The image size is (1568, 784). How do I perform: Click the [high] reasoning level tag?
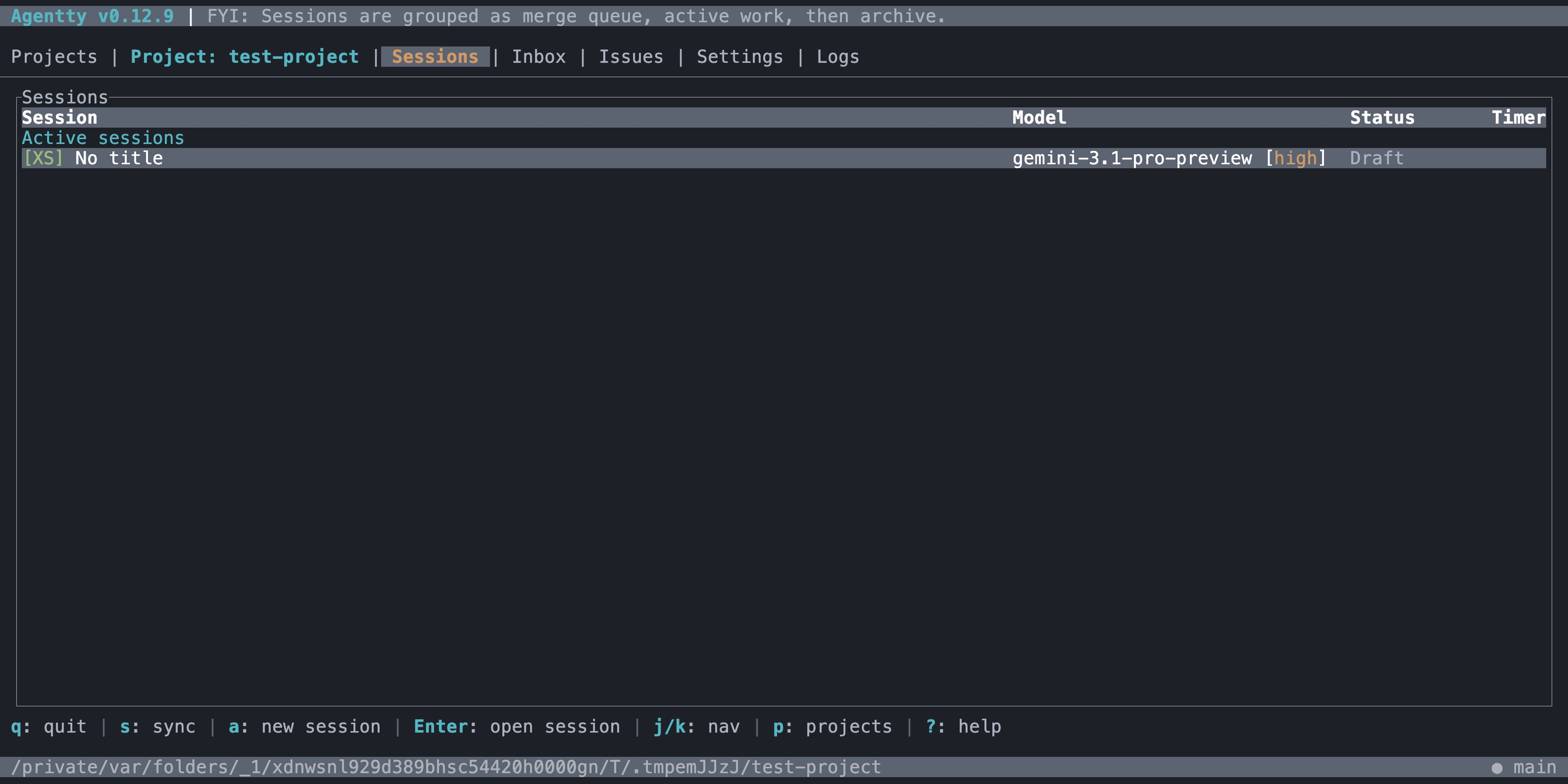[x=1295, y=158]
